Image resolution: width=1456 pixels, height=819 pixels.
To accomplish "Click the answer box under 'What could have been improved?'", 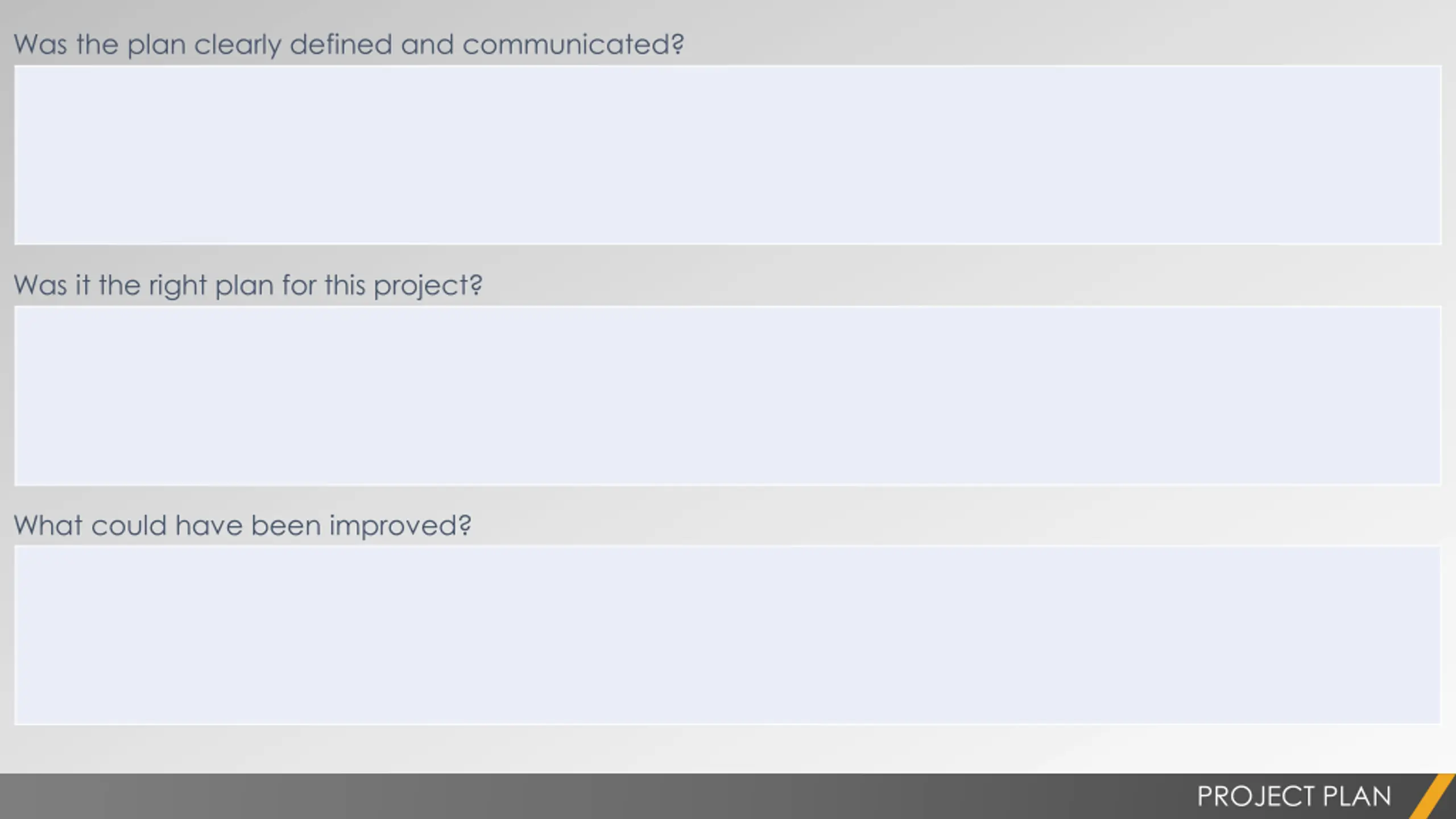I will (x=728, y=635).
